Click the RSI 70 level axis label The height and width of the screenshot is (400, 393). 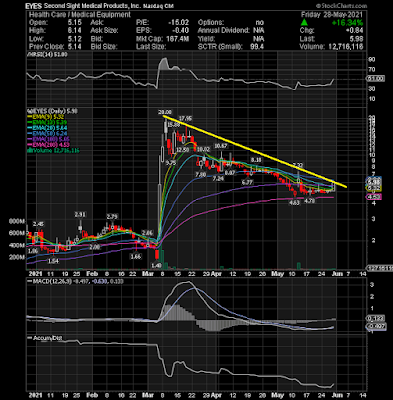[371, 70]
